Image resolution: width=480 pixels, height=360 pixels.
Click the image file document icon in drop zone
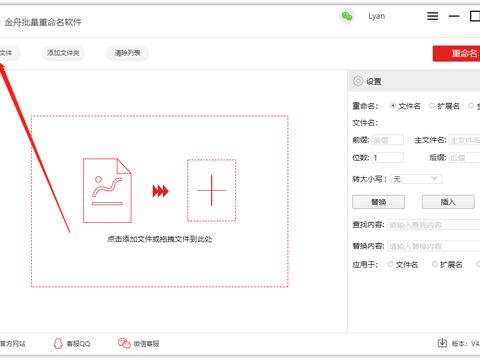[107, 190]
